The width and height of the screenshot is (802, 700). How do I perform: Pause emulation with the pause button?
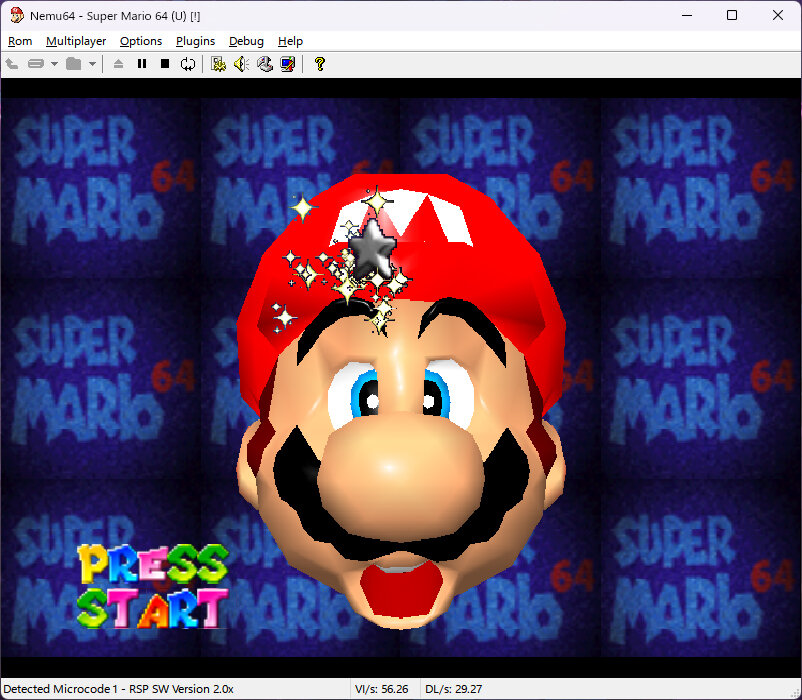[x=142, y=64]
